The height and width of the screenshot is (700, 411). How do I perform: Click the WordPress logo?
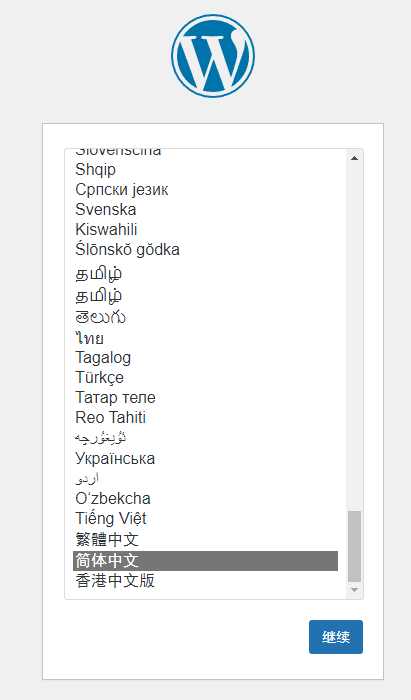[213, 56]
